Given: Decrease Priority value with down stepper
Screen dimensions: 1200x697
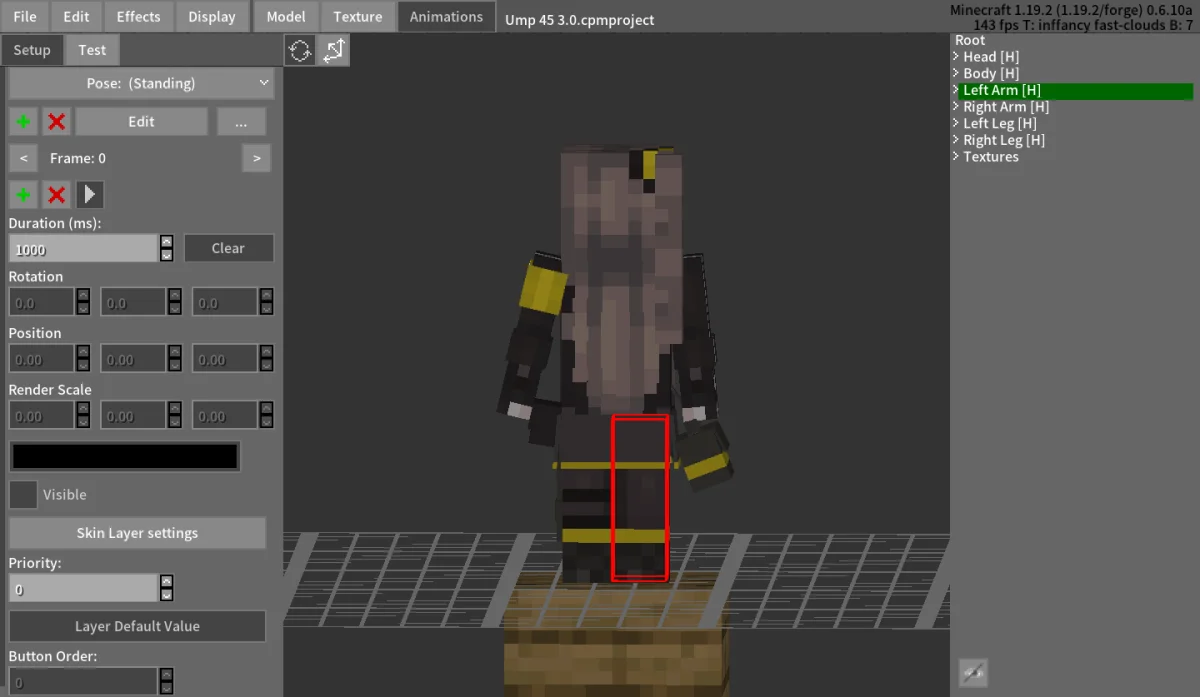Looking at the screenshot, I should 166,595.
